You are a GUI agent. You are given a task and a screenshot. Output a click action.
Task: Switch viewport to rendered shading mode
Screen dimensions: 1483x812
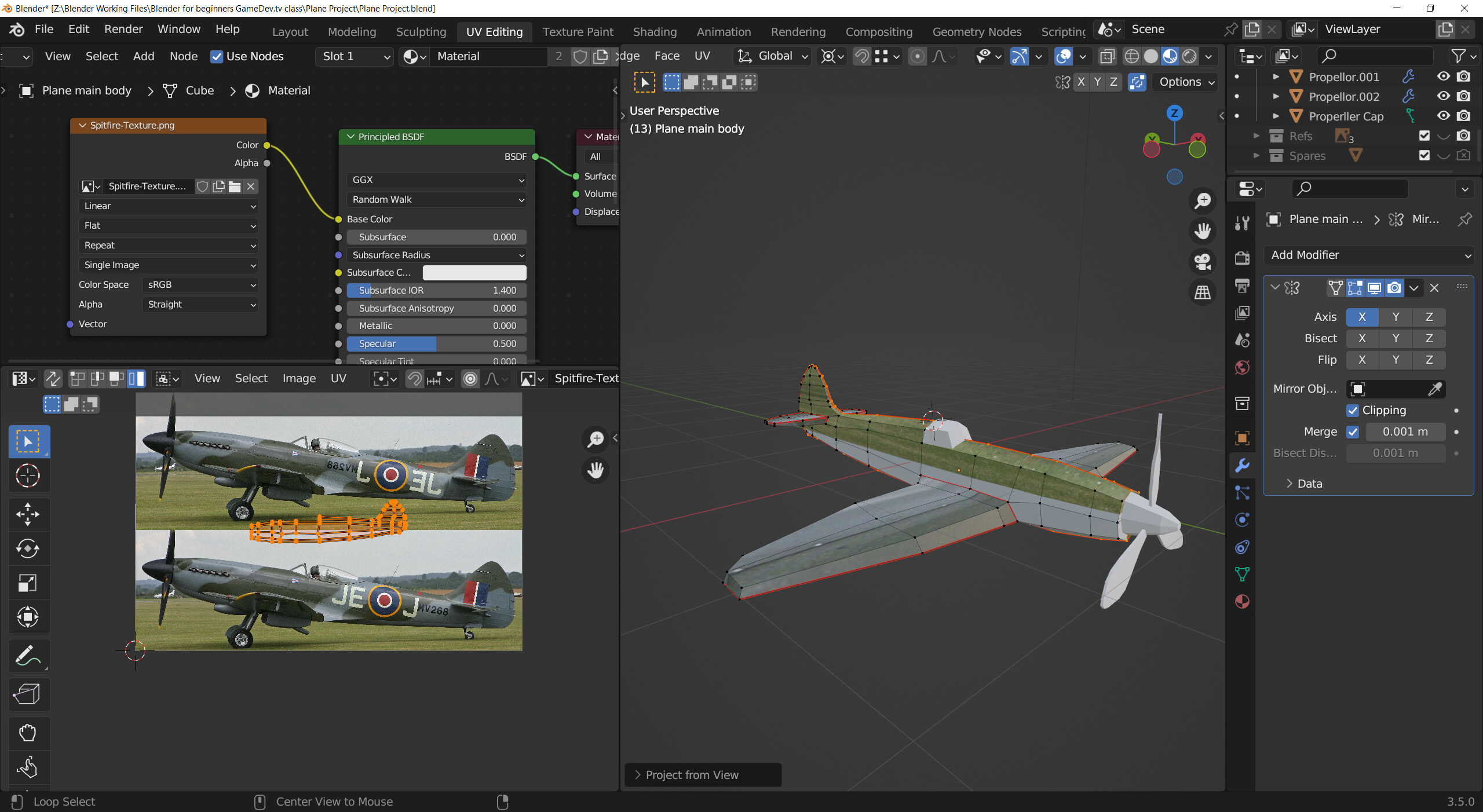coord(1189,56)
